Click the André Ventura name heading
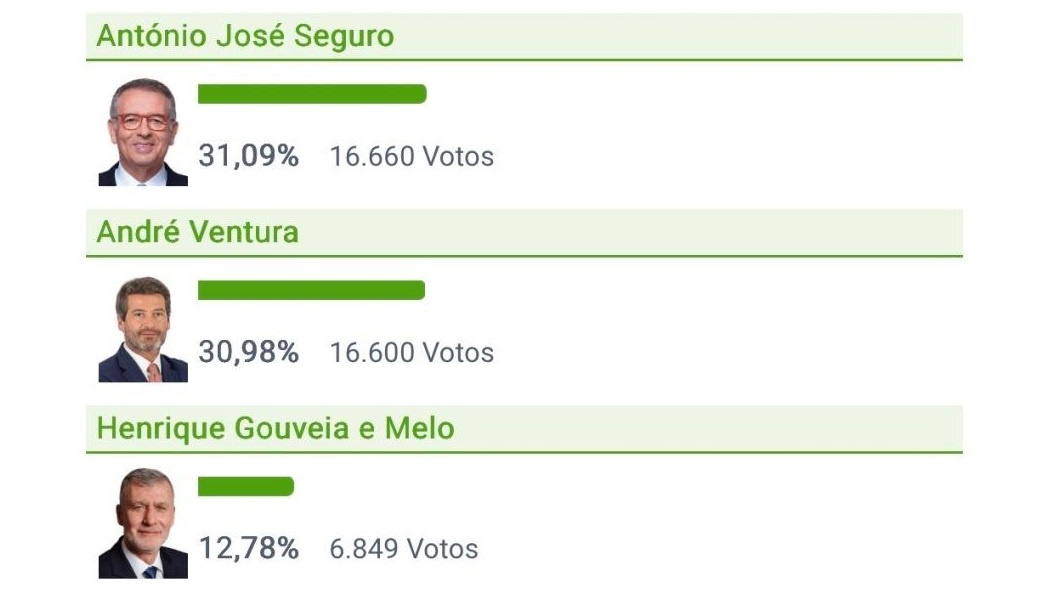Screen dimensions: 1063x593 pyautogui.click(x=197, y=233)
